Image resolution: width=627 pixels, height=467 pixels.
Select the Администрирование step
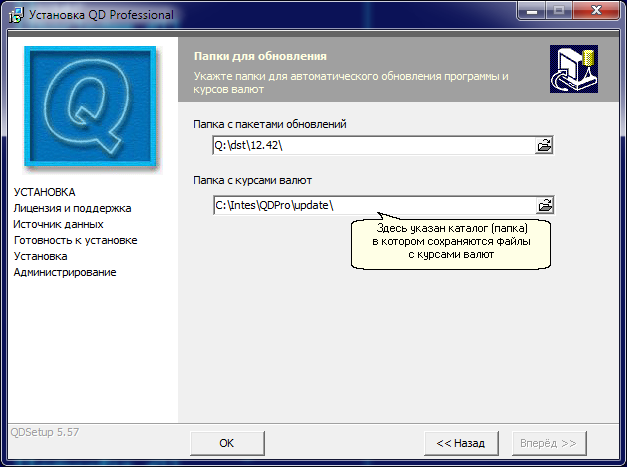click(x=65, y=272)
